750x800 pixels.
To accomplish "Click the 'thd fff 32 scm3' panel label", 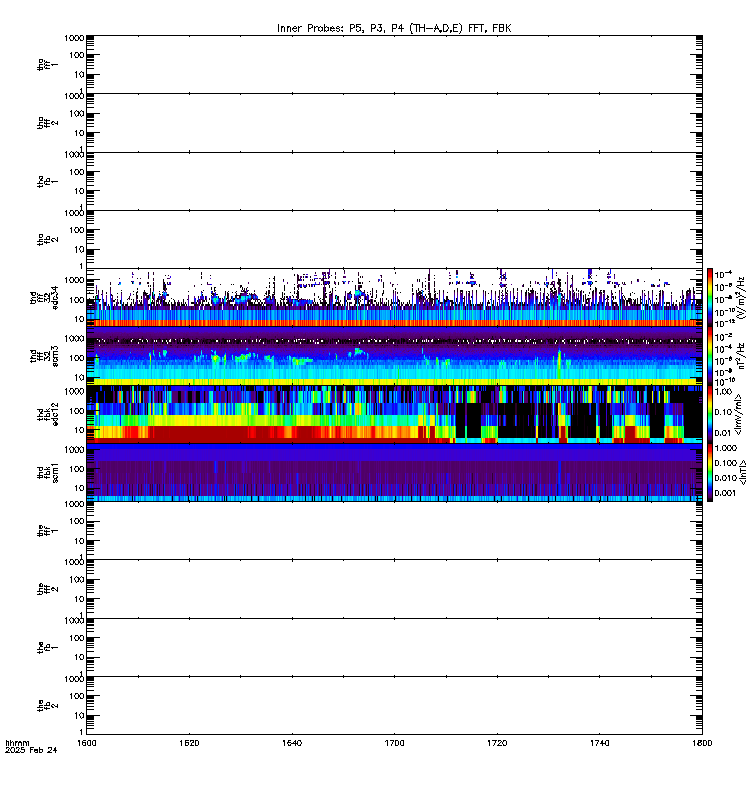I will [44, 356].
